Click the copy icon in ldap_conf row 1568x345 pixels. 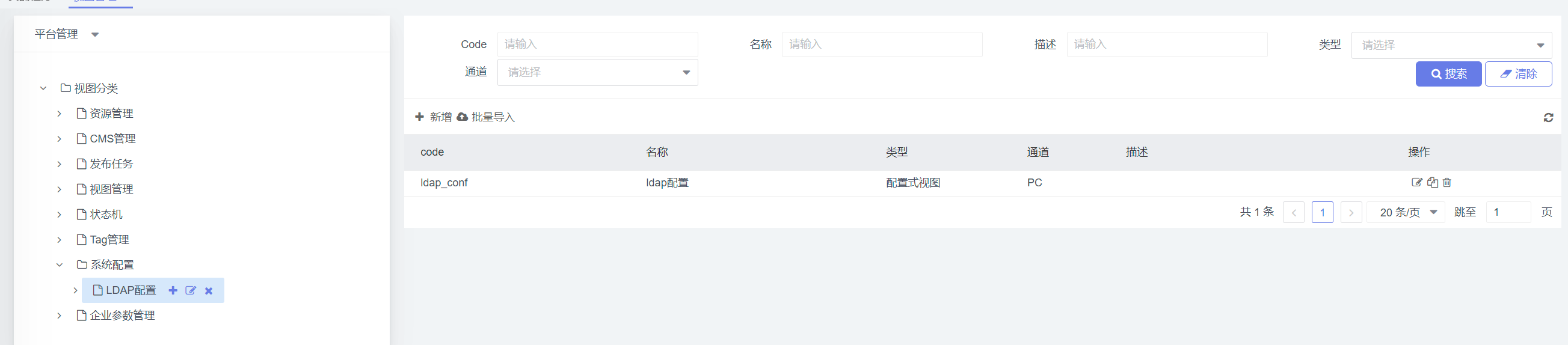point(1432,183)
